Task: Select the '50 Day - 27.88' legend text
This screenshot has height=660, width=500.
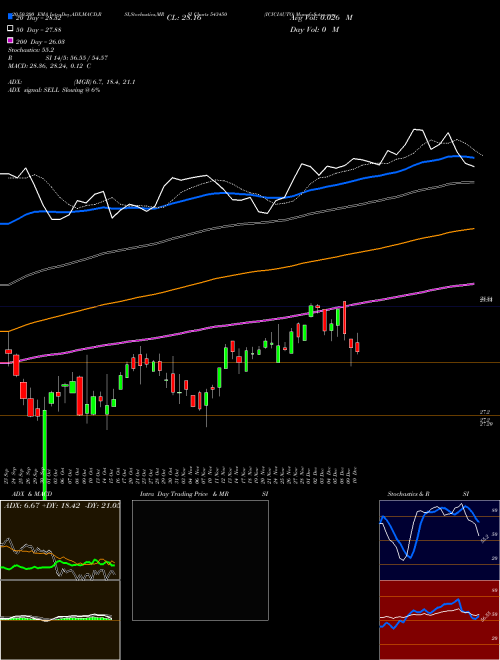Action: pyautogui.click(x=39, y=29)
